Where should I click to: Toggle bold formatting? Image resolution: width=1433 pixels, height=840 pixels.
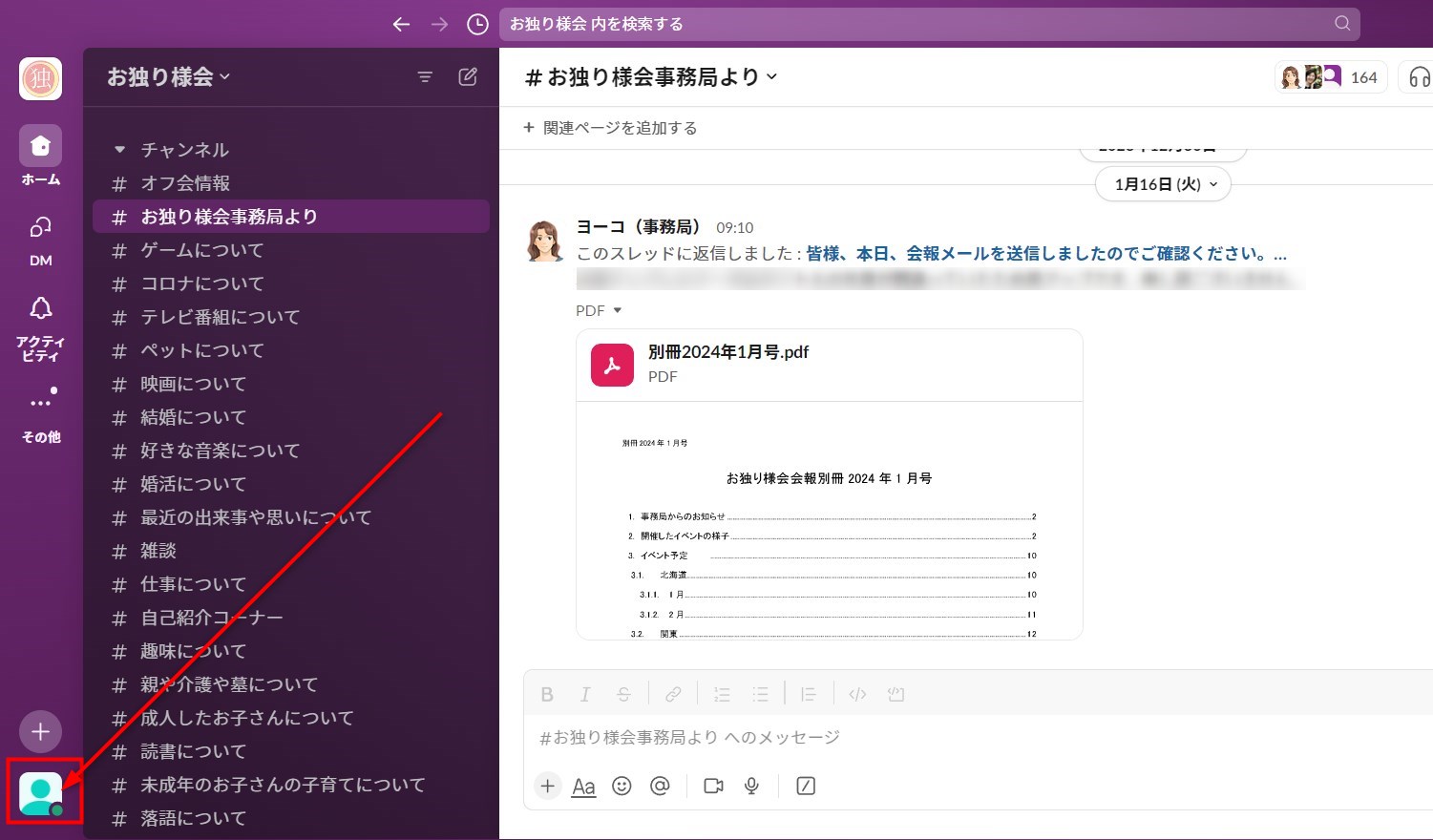click(547, 694)
